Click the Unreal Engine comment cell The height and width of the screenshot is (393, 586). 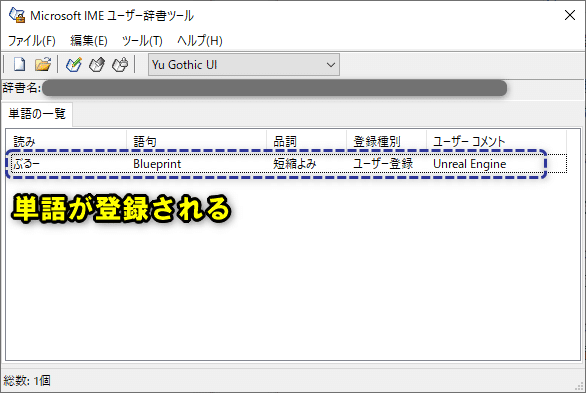(469, 164)
